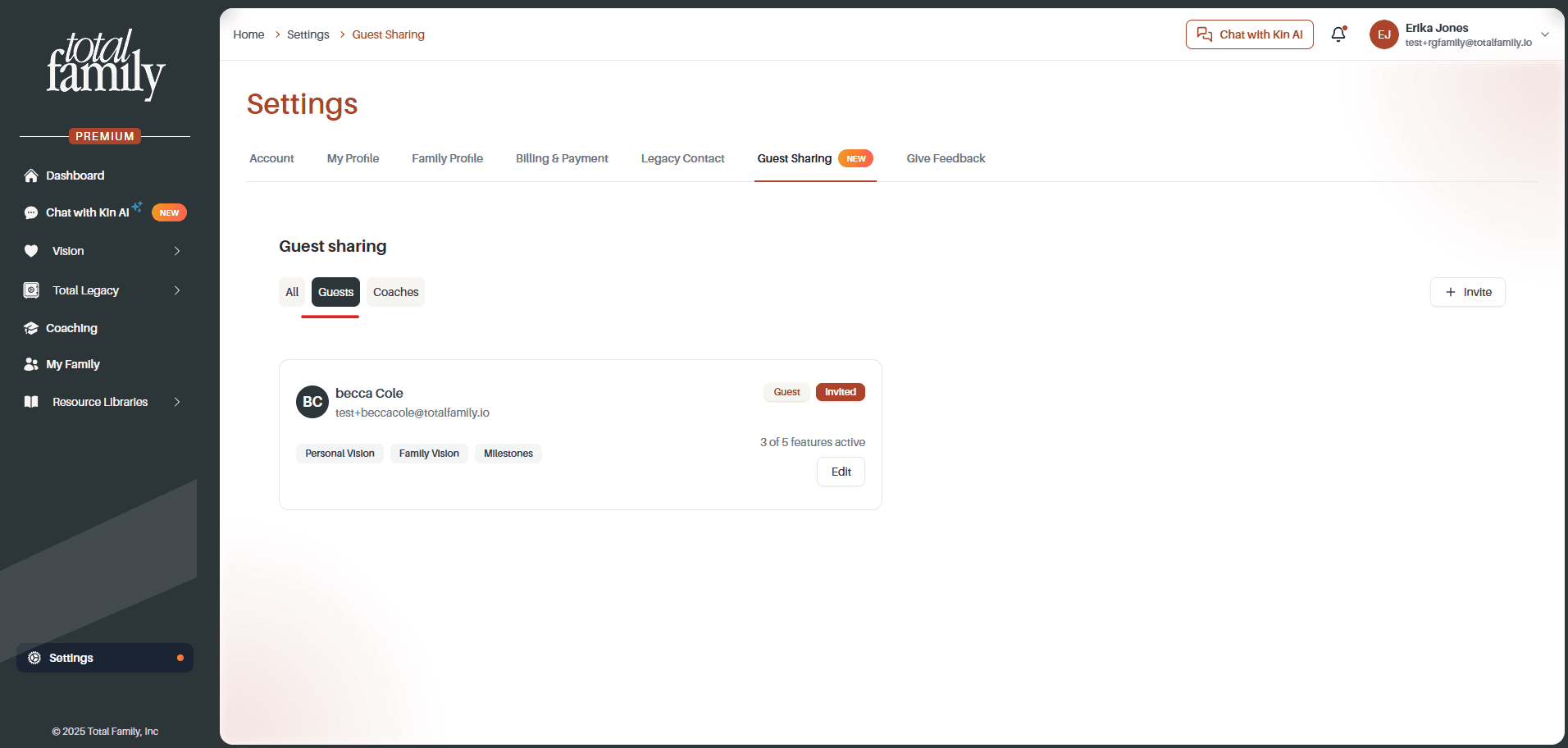The image size is (1568, 748).
Task: Edit becca Cole's sharing settings
Action: [x=841, y=472]
